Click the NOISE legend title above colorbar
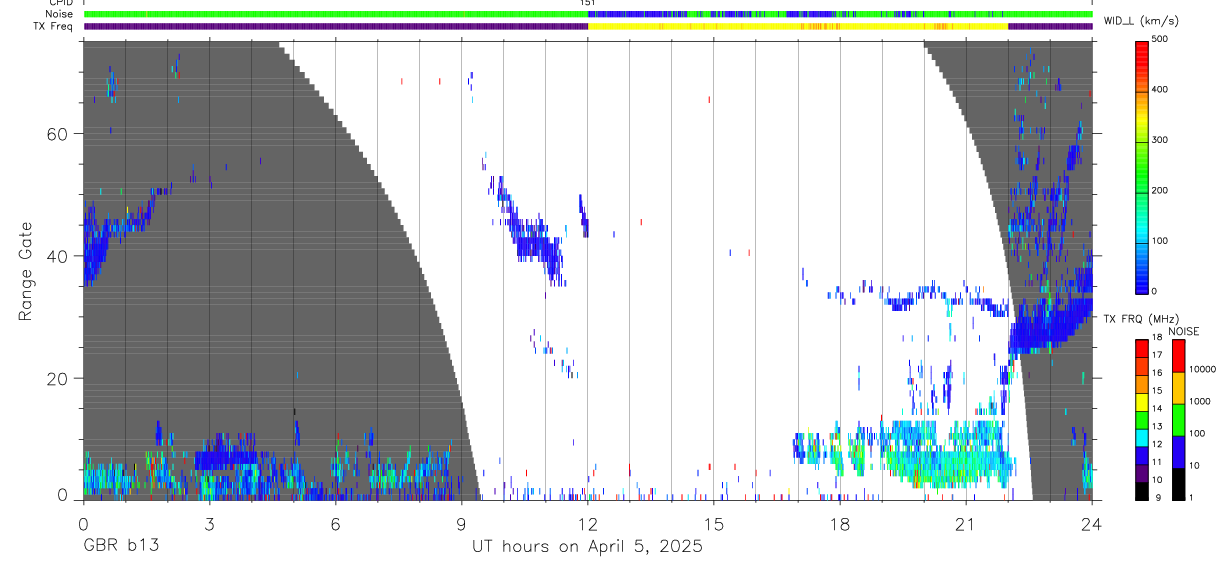This screenshot has height=567, width=1228. click(1183, 331)
